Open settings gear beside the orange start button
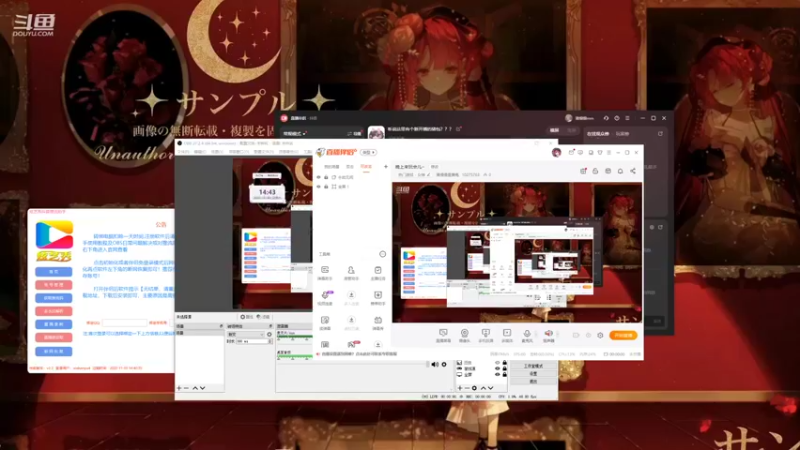Viewport: 800px width, 450px height. [x=601, y=335]
